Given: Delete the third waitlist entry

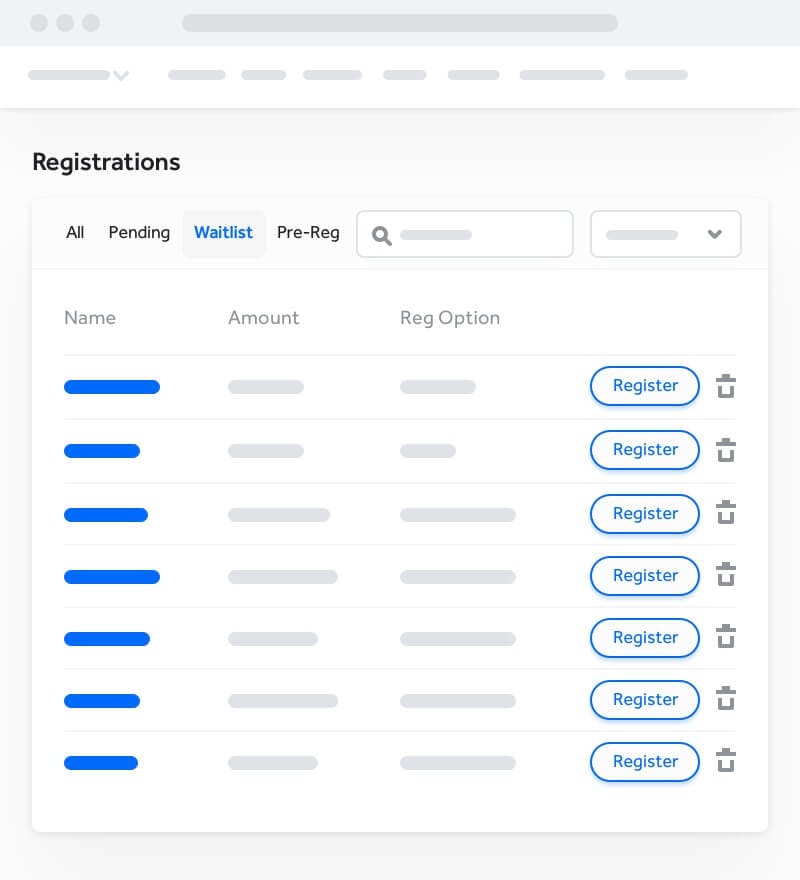Looking at the screenshot, I should (x=726, y=514).
